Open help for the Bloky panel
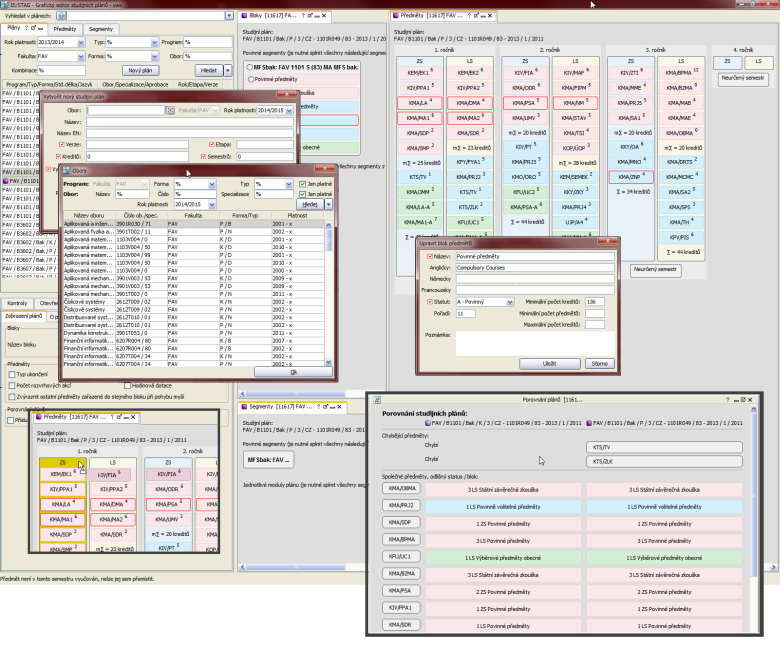 click(x=303, y=16)
